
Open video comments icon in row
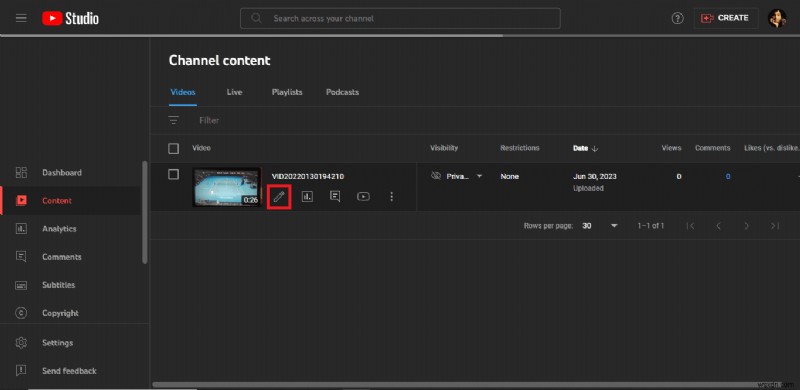[x=335, y=197]
